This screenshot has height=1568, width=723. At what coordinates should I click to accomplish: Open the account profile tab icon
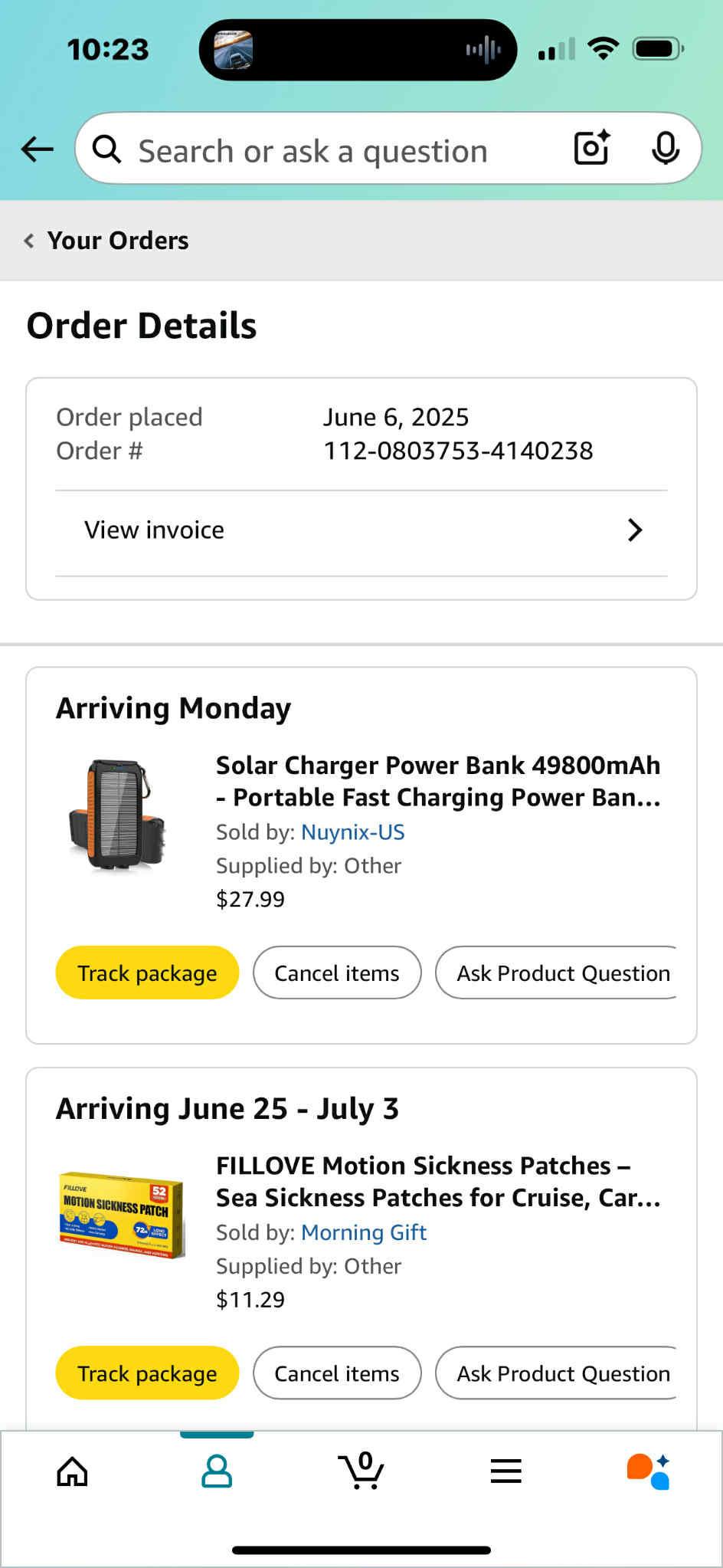217,1471
